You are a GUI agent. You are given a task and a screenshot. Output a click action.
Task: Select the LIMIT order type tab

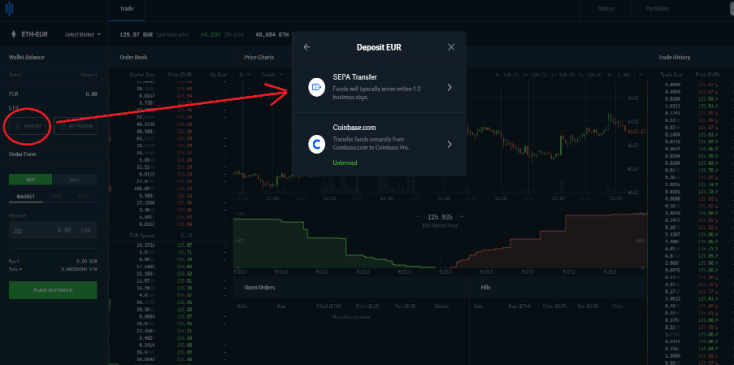(x=56, y=197)
